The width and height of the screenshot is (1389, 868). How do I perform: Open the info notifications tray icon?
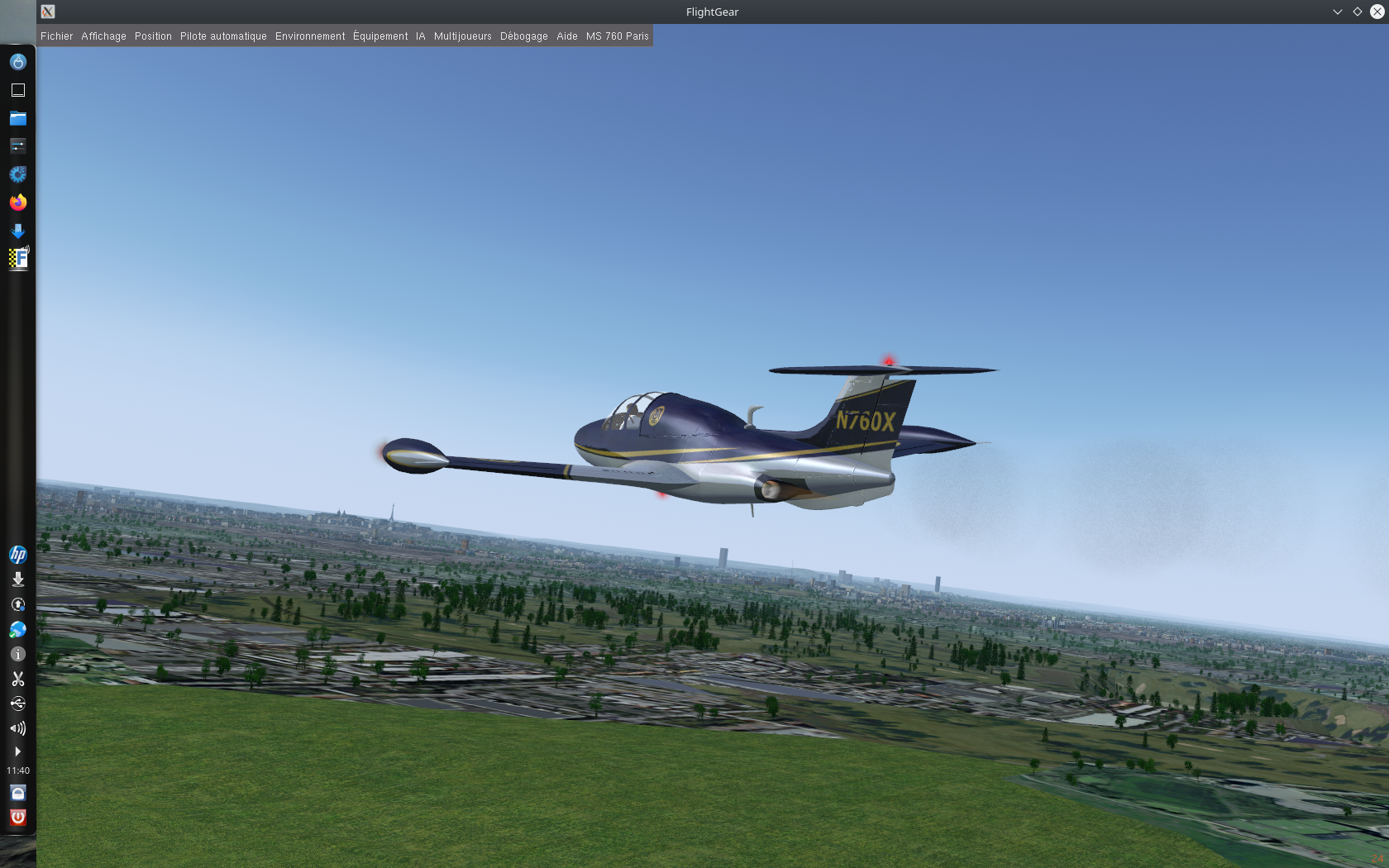tap(18, 654)
